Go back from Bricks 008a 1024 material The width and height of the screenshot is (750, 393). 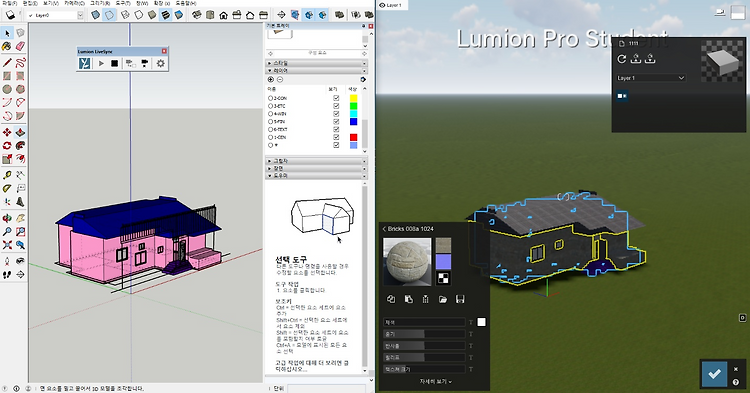[x=384, y=229]
